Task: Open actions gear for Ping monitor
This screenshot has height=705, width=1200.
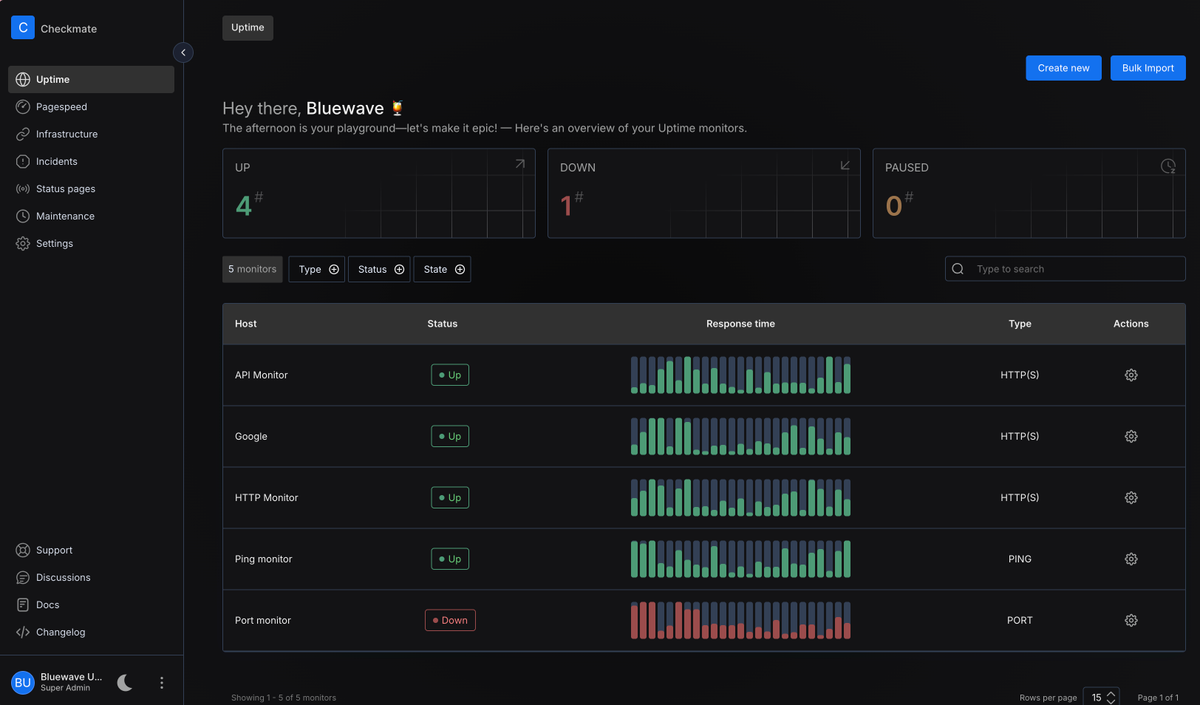Action: click(1131, 559)
